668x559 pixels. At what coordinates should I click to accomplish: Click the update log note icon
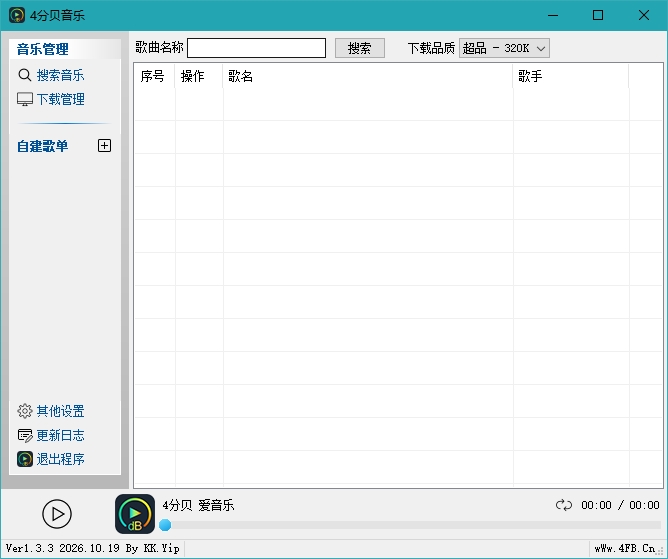(25, 435)
